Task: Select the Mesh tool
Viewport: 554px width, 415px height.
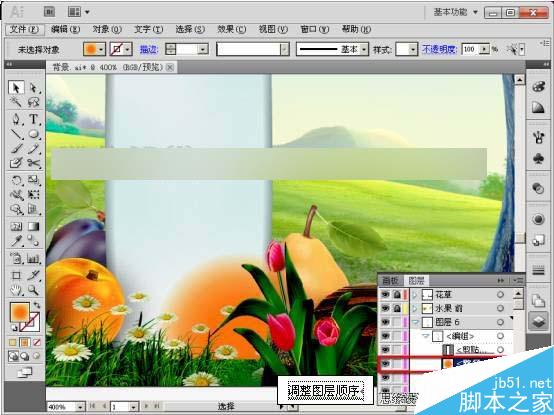Action: pos(16,226)
